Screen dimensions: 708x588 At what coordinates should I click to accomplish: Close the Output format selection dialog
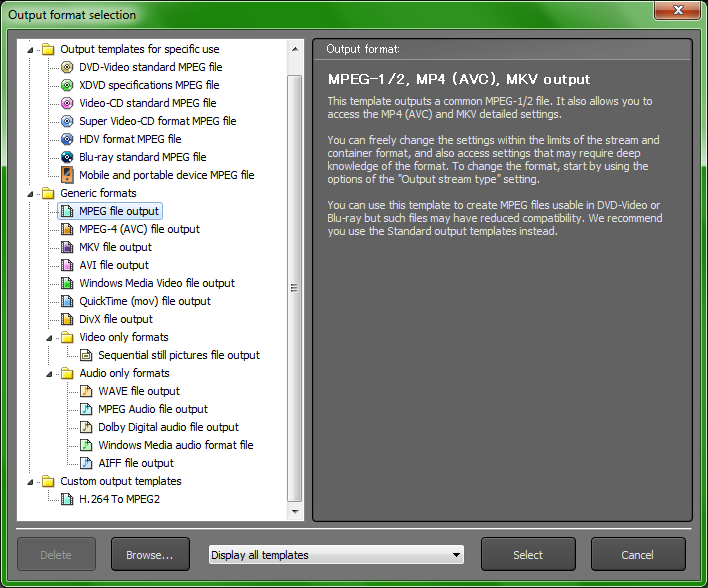[x=677, y=10]
